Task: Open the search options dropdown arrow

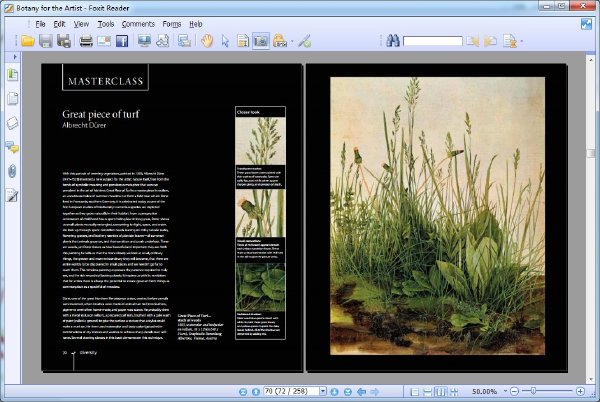Action: [x=522, y=41]
